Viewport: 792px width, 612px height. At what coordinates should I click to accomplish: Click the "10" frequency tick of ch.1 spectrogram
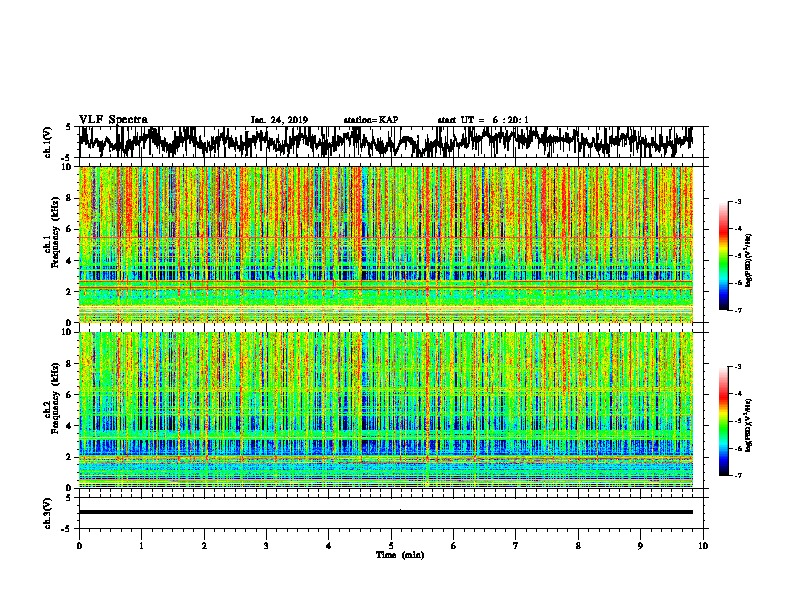coord(67,167)
